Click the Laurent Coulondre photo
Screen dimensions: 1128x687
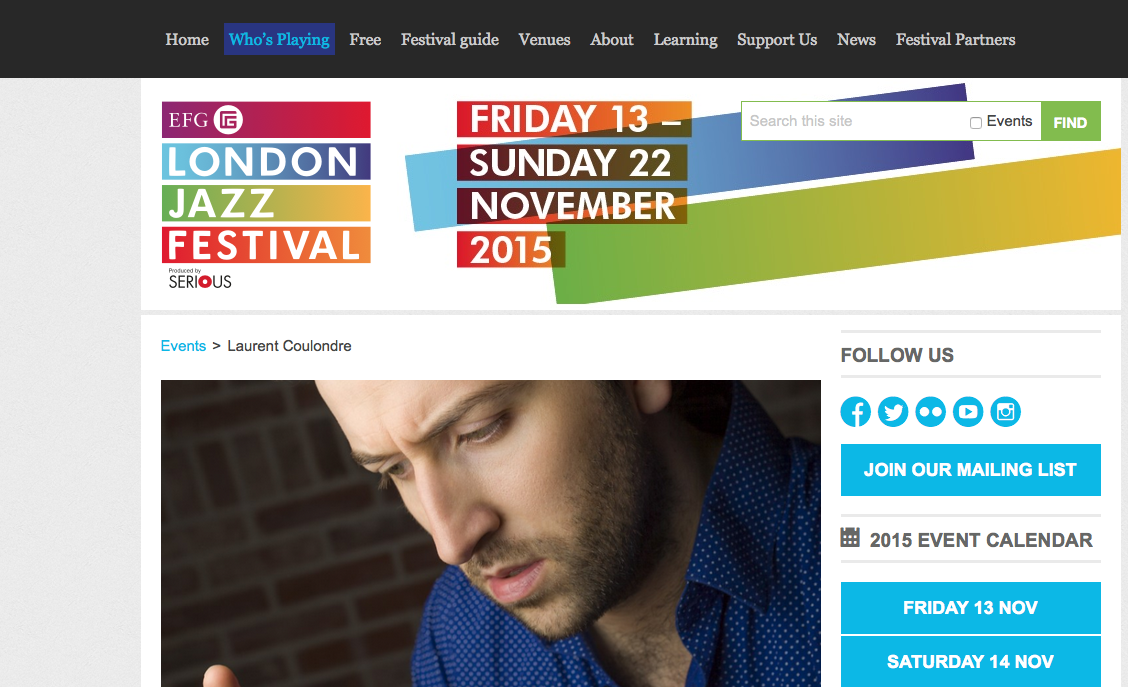tap(491, 533)
